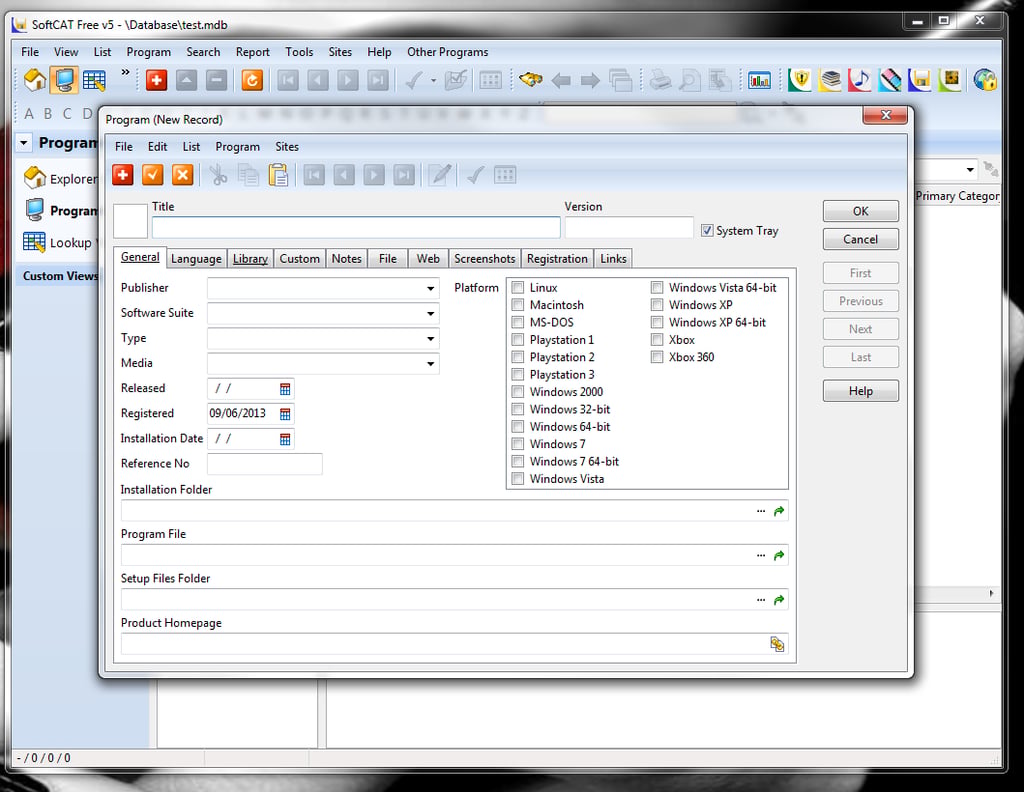Toggle the System Tray checkbox
Screen dimensions: 1024x792
click(707, 230)
